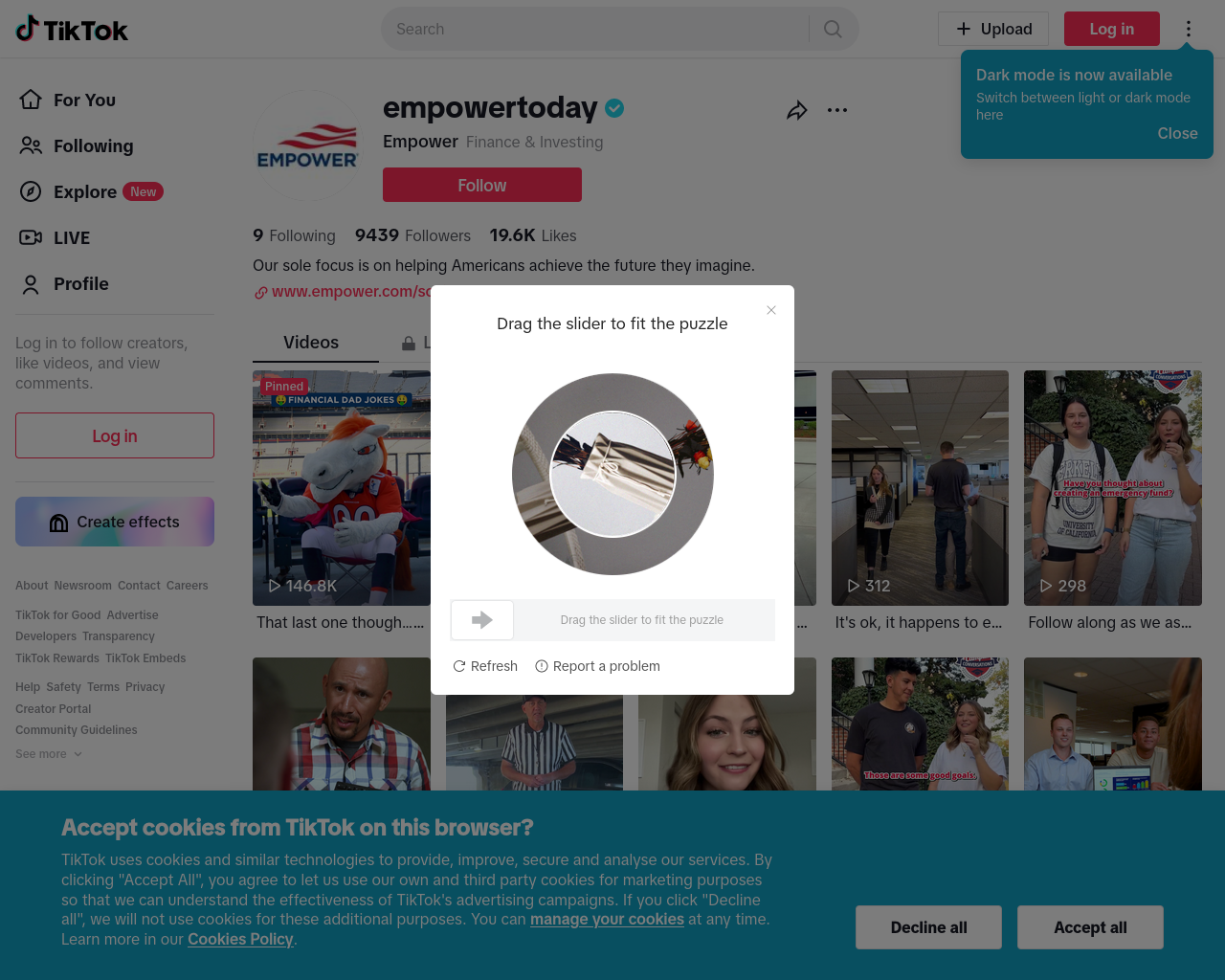Open profile more options ellipsis
This screenshot has width=1225, height=980.
tap(837, 110)
